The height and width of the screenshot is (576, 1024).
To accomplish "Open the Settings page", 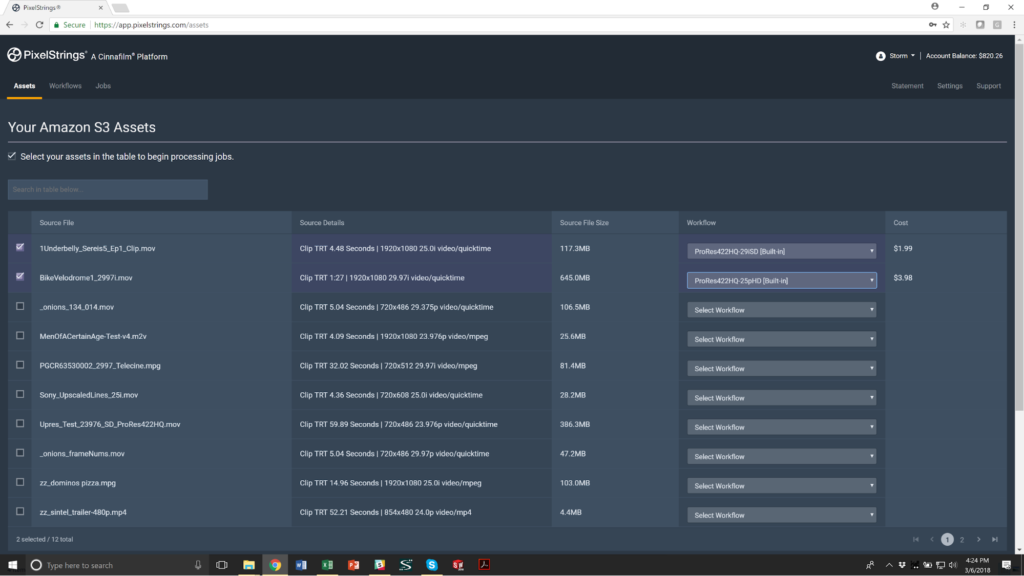I will click(950, 86).
